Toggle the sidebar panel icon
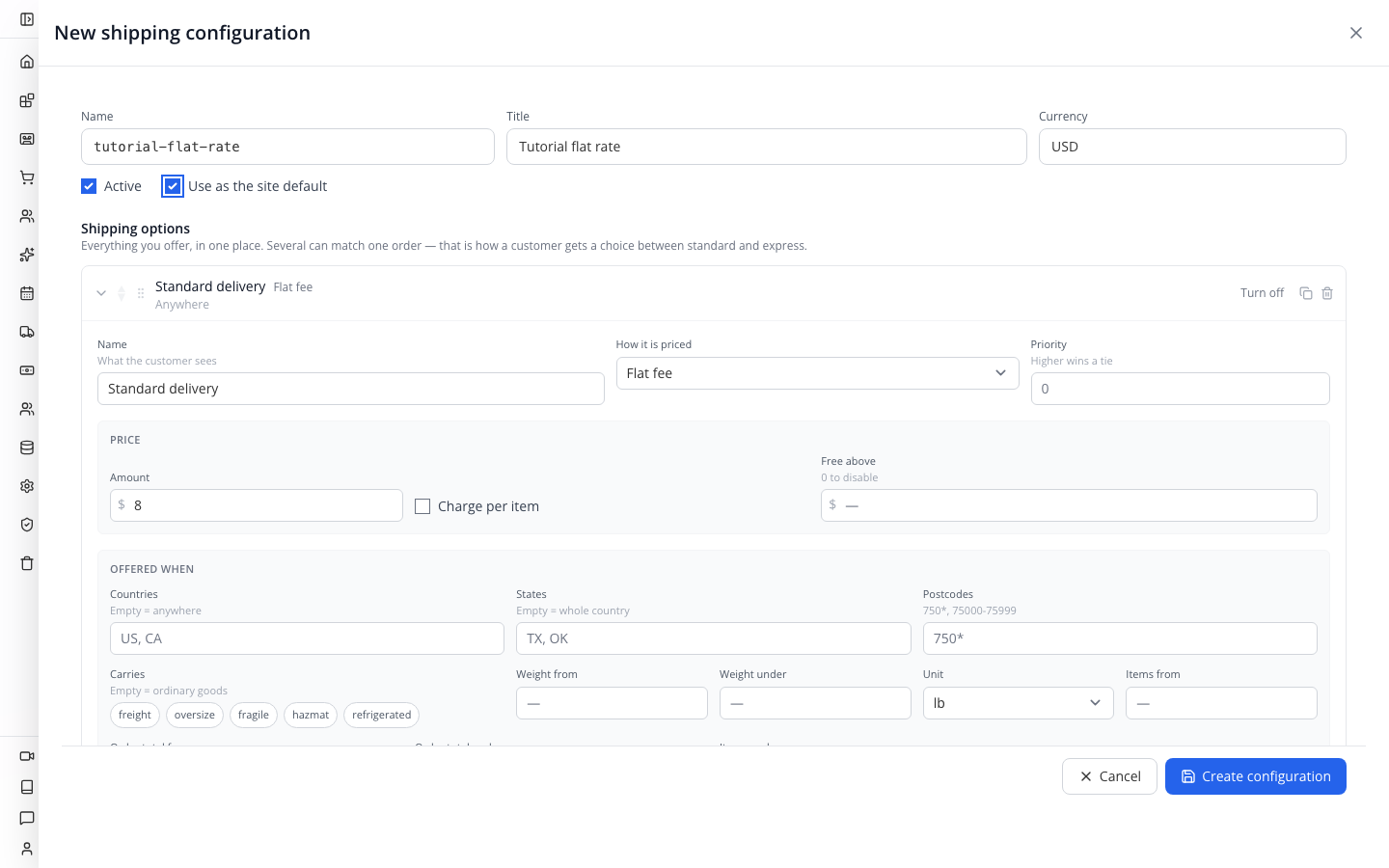The height and width of the screenshot is (868, 1389). point(27,19)
